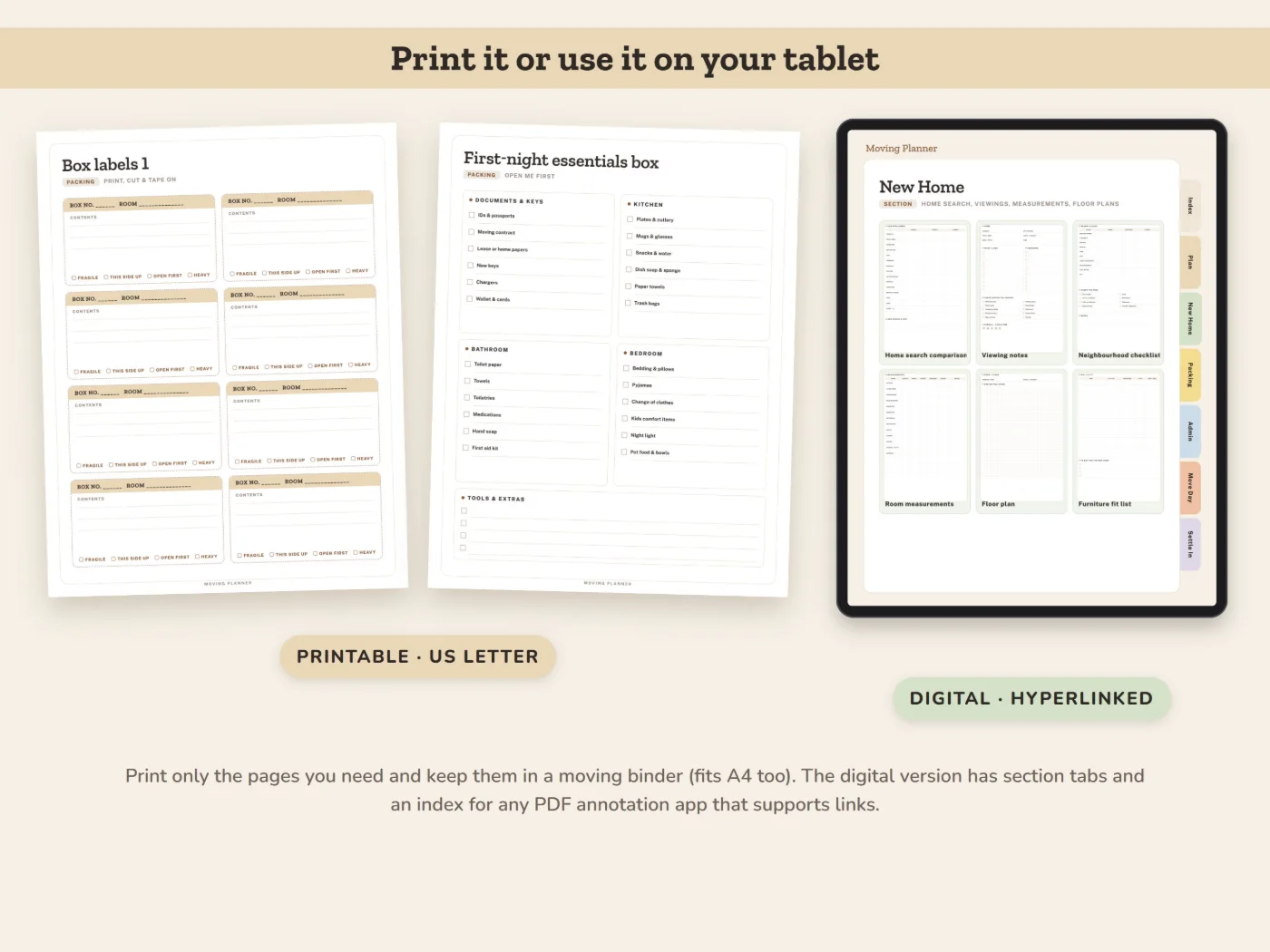Tick the Bedding & pillows checkbox
The image size is (1270, 952).
[626, 368]
